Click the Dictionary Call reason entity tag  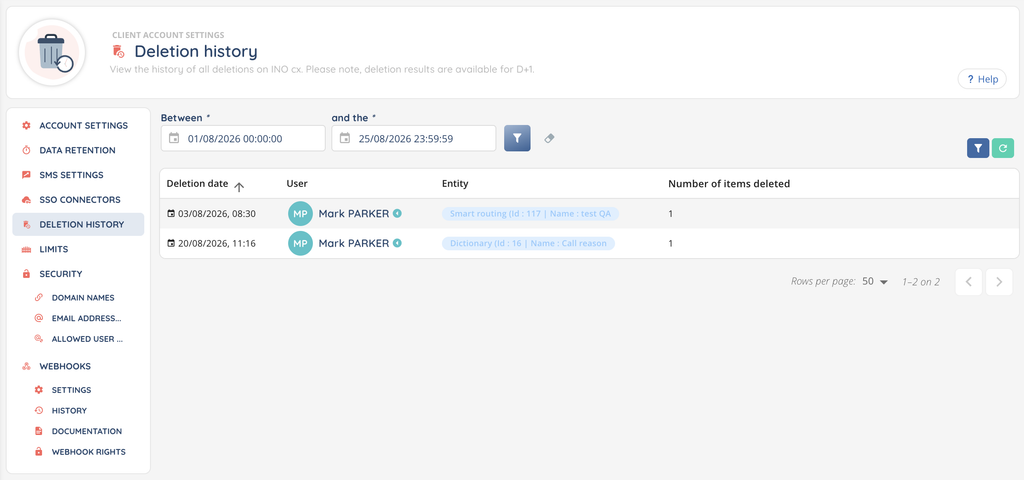[528, 243]
